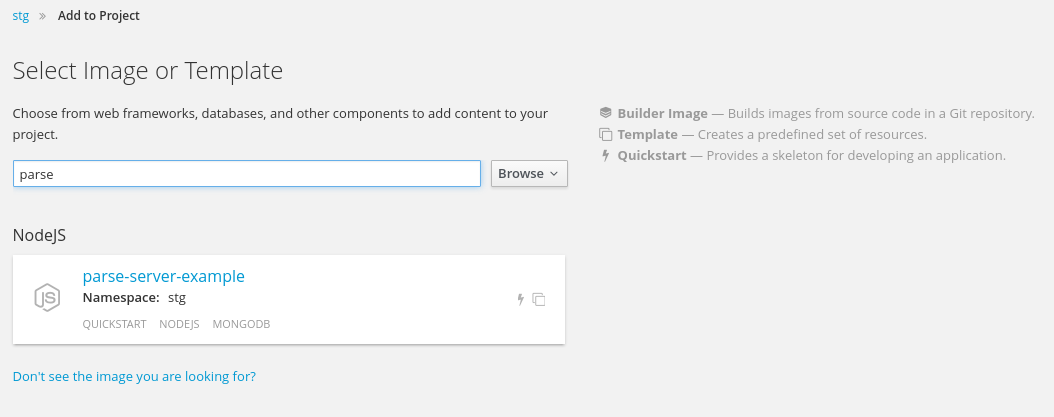Image resolution: width=1054 pixels, height=417 pixels.
Task: Click the Builder Image layers icon in the legend
Action: (605, 113)
